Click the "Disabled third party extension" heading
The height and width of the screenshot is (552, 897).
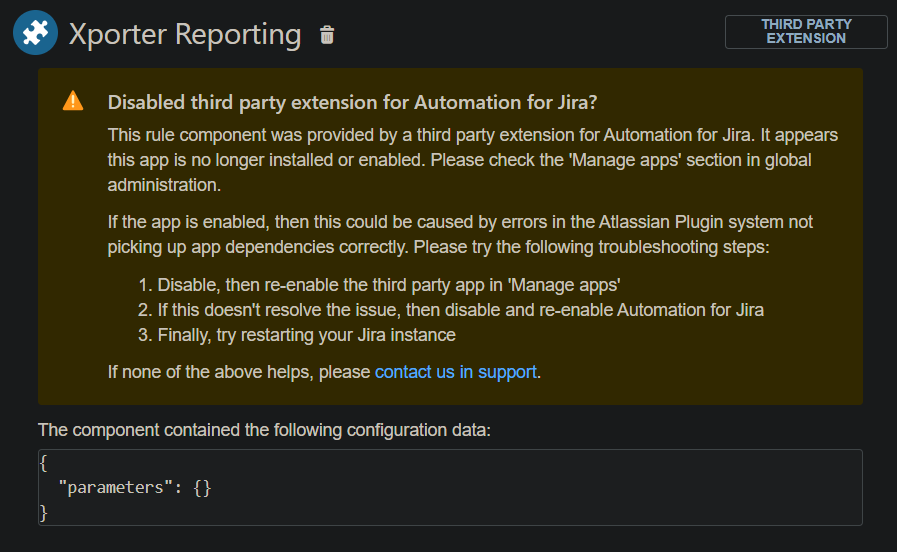(x=352, y=102)
